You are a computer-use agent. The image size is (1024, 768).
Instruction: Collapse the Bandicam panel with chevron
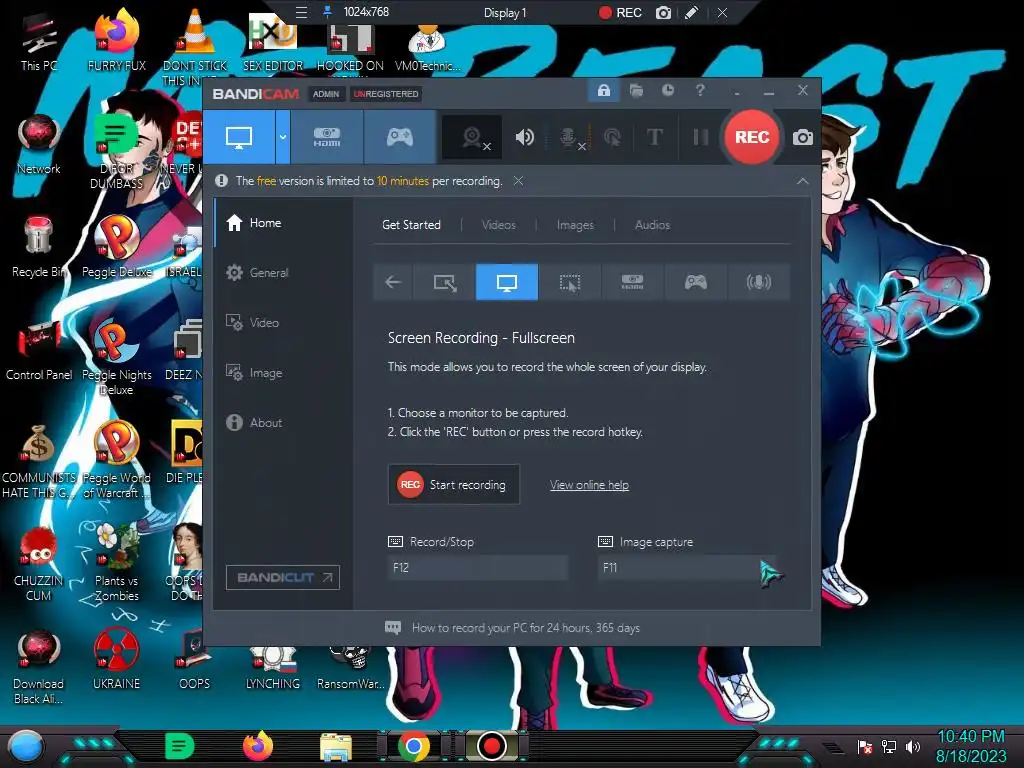803,182
